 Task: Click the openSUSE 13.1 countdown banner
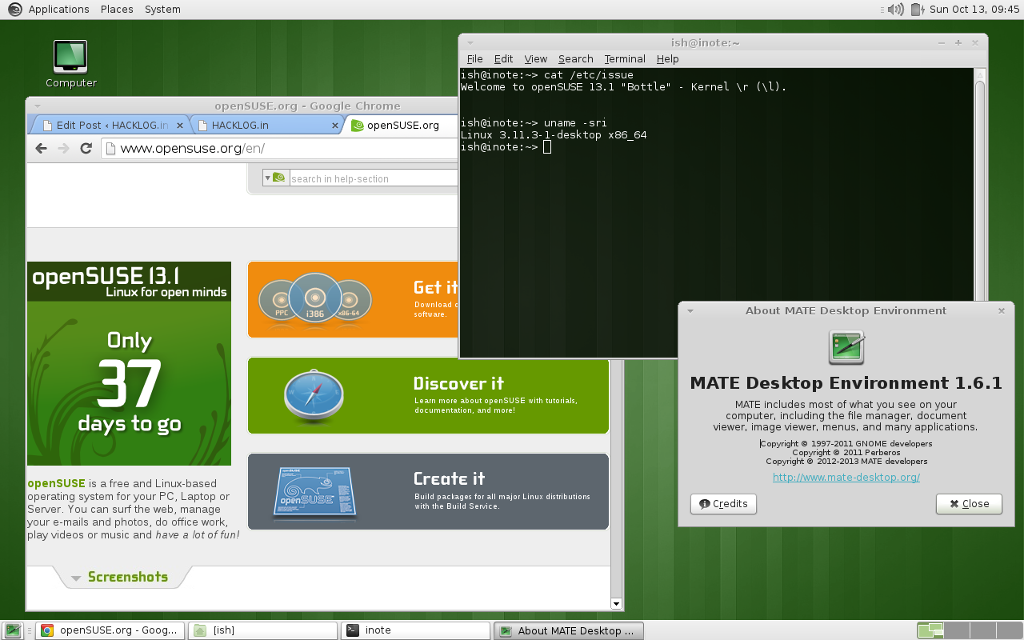(x=129, y=363)
